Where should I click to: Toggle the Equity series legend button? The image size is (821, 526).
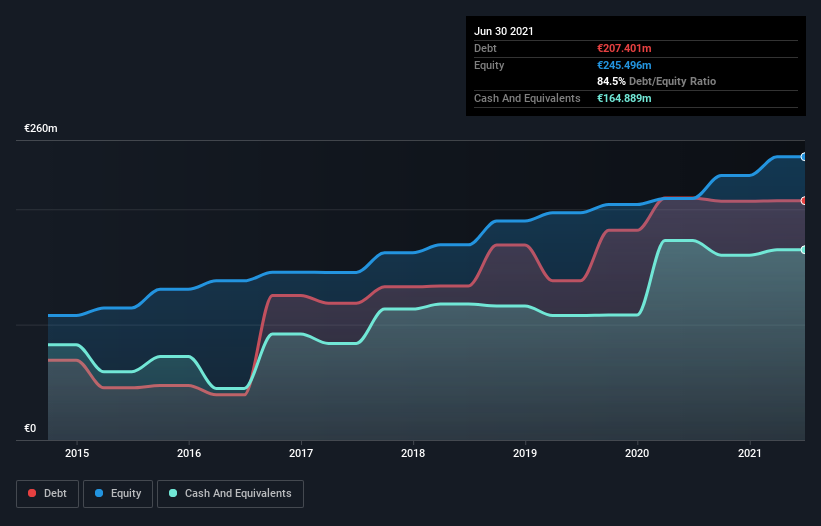[x=118, y=494]
